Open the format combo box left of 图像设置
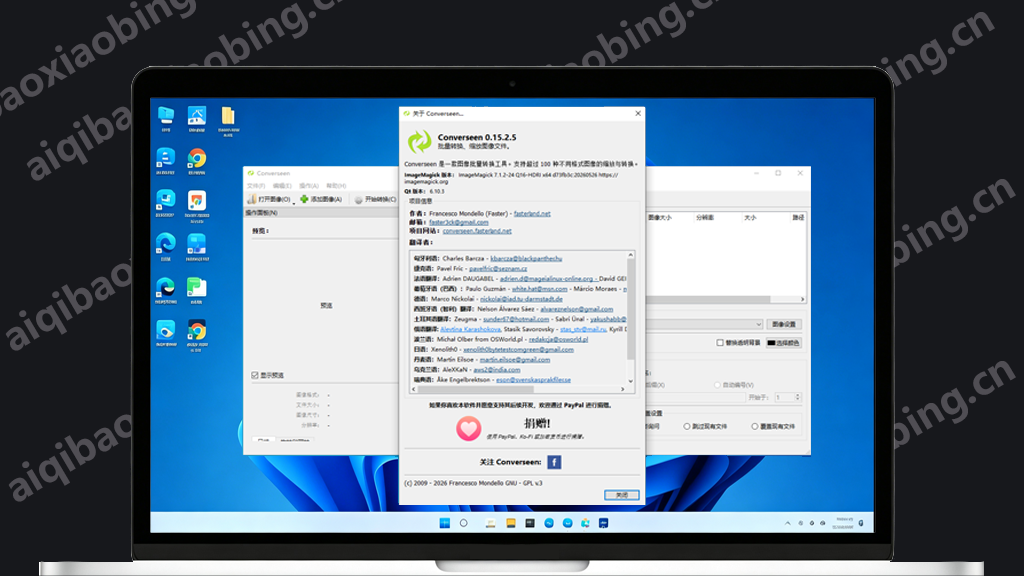1024x576 pixels. click(x=704, y=325)
